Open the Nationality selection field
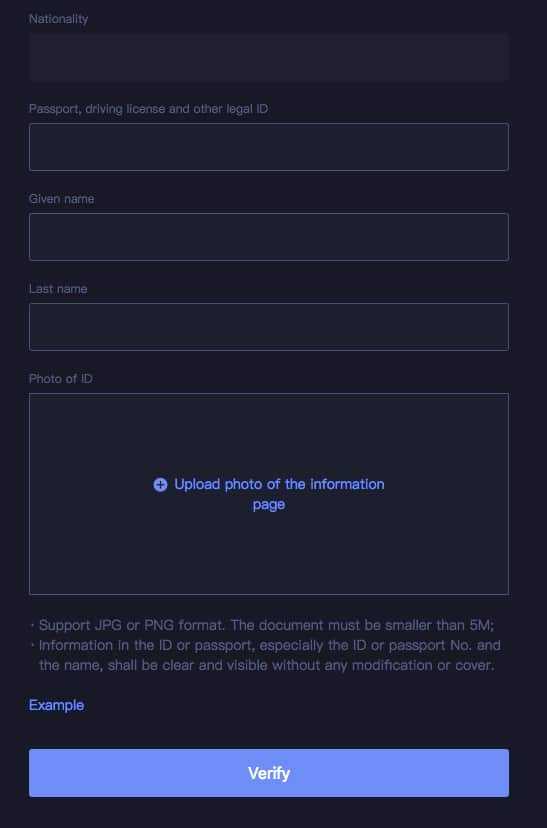547x828 pixels. click(269, 57)
